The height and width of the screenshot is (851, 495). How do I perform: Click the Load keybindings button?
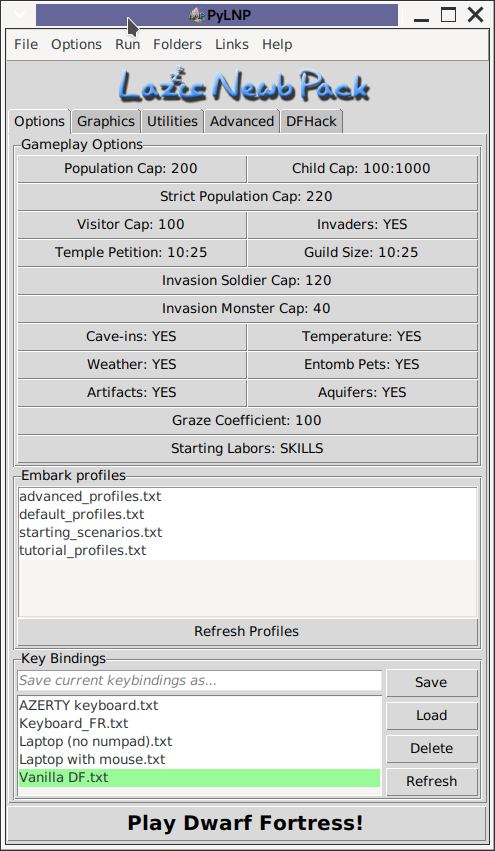[x=431, y=715]
